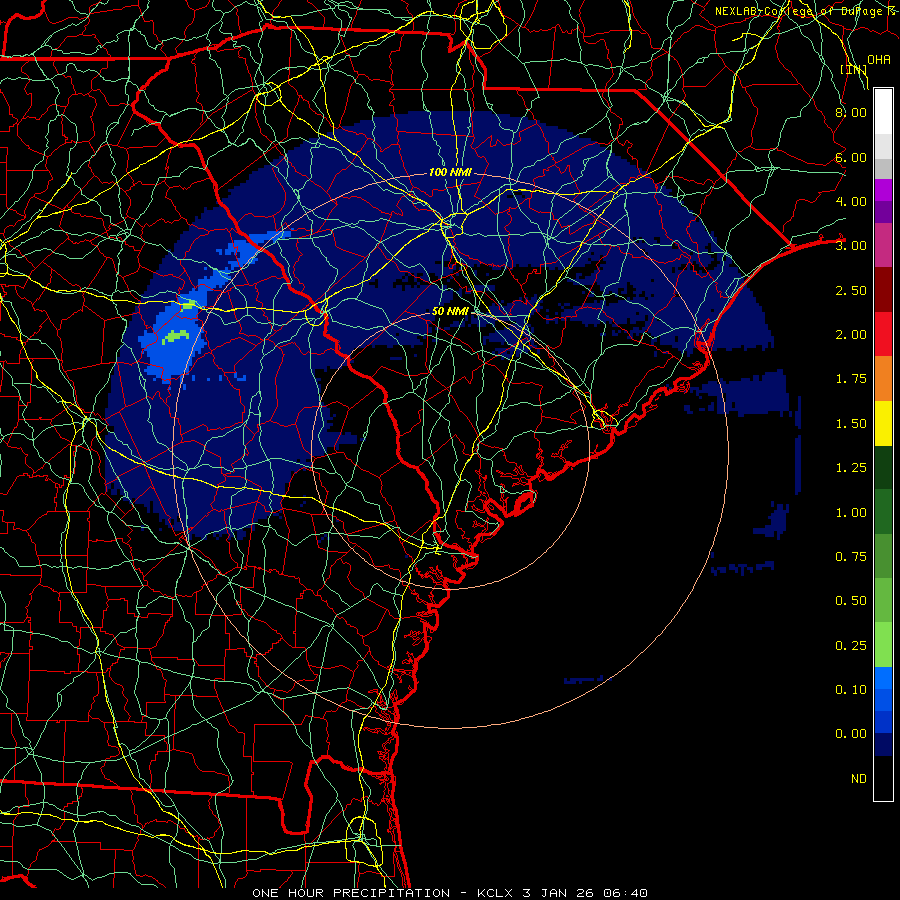This screenshot has width=900, height=900.
Task: Click the [IN] units label
Action: [854, 70]
